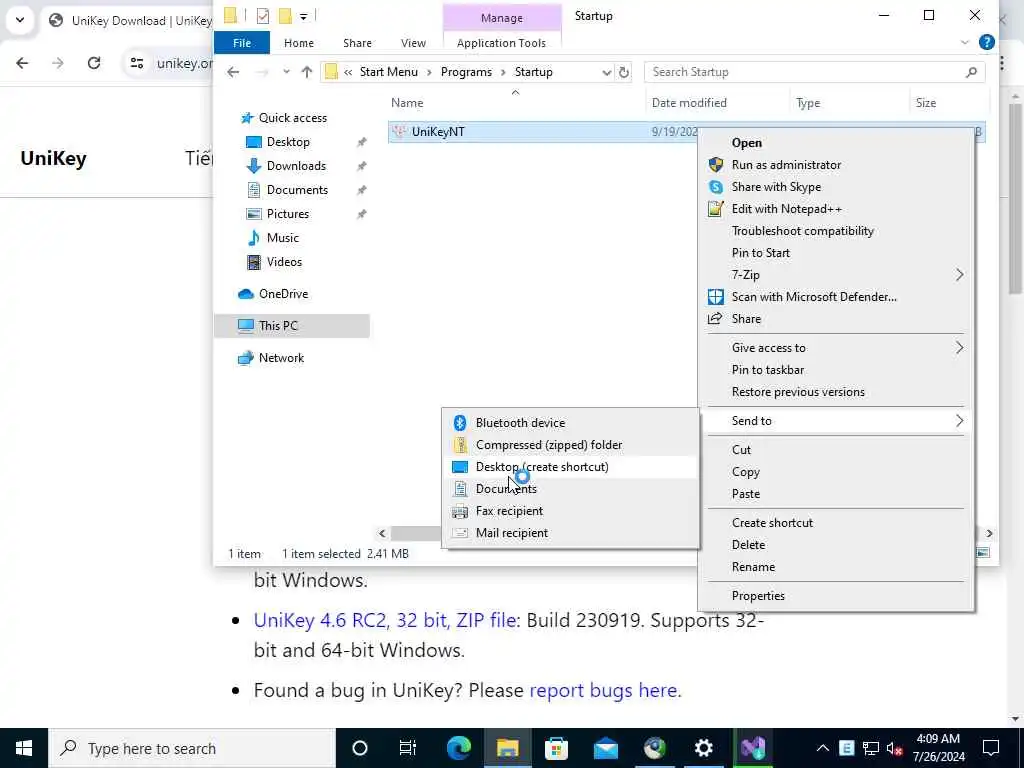Open the Home ribbon tab
The height and width of the screenshot is (768, 1024).
click(x=298, y=43)
